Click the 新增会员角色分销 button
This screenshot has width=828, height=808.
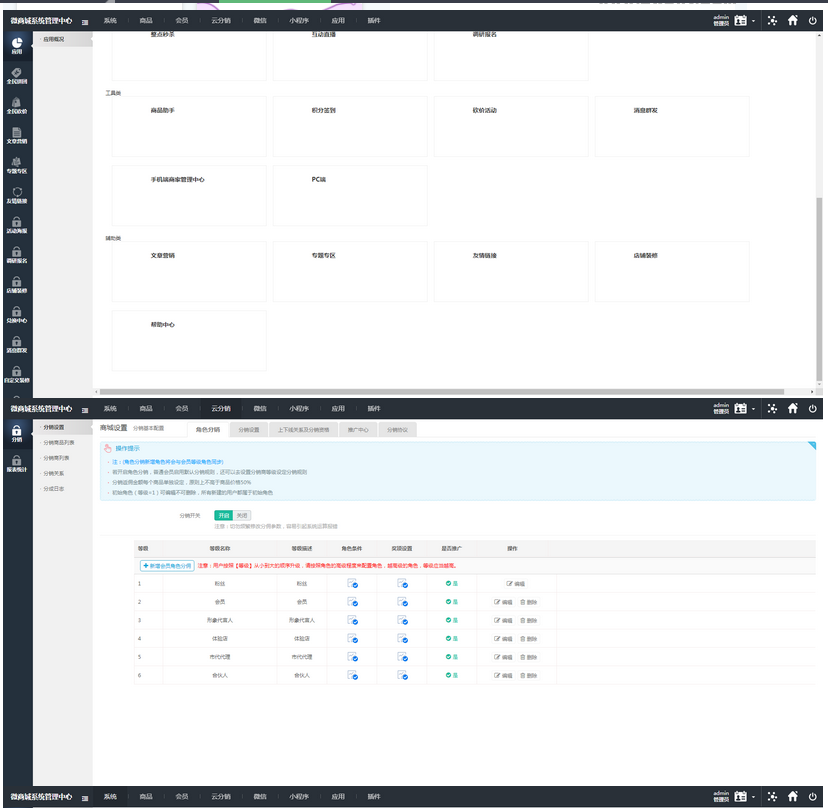click(x=166, y=565)
